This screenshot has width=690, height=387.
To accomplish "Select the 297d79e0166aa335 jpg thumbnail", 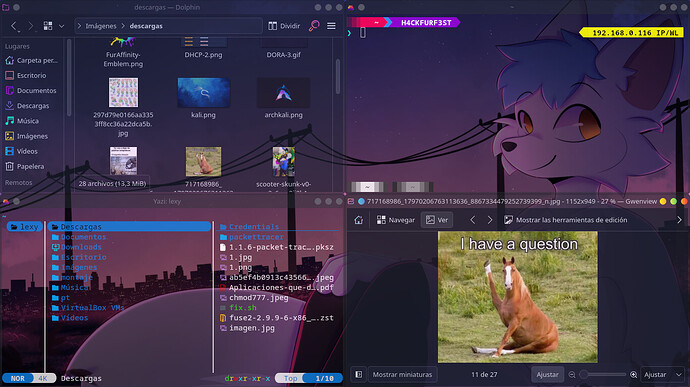I will tap(123, 92).
